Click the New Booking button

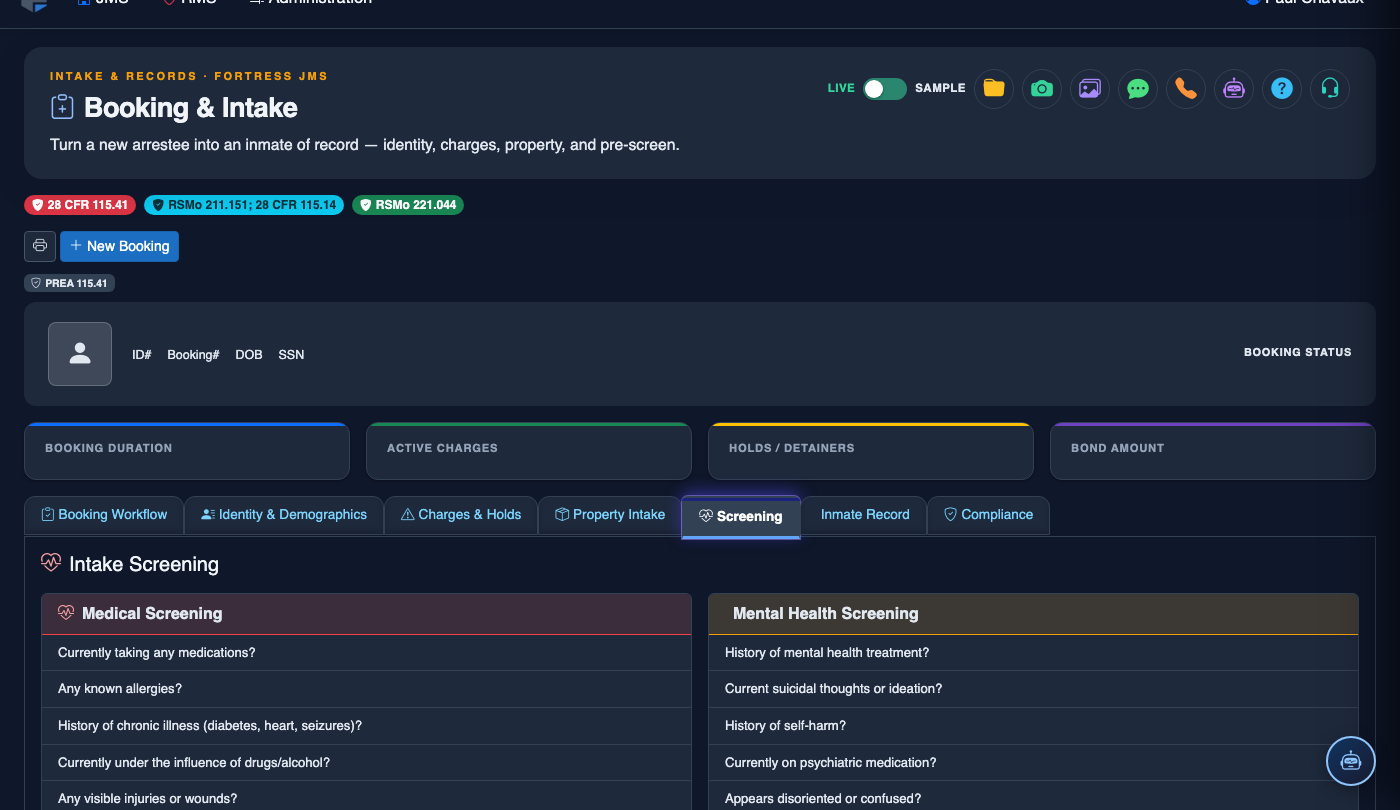pos(119,246)
